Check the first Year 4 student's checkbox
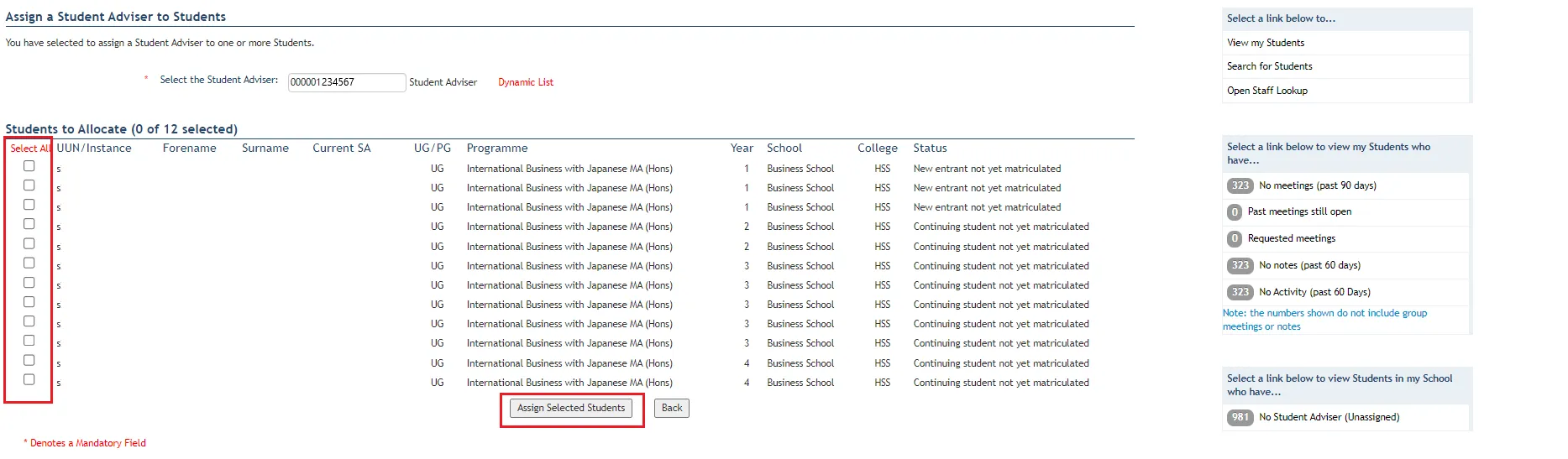This screenshot has width=1568, height=459. (29, 361)
